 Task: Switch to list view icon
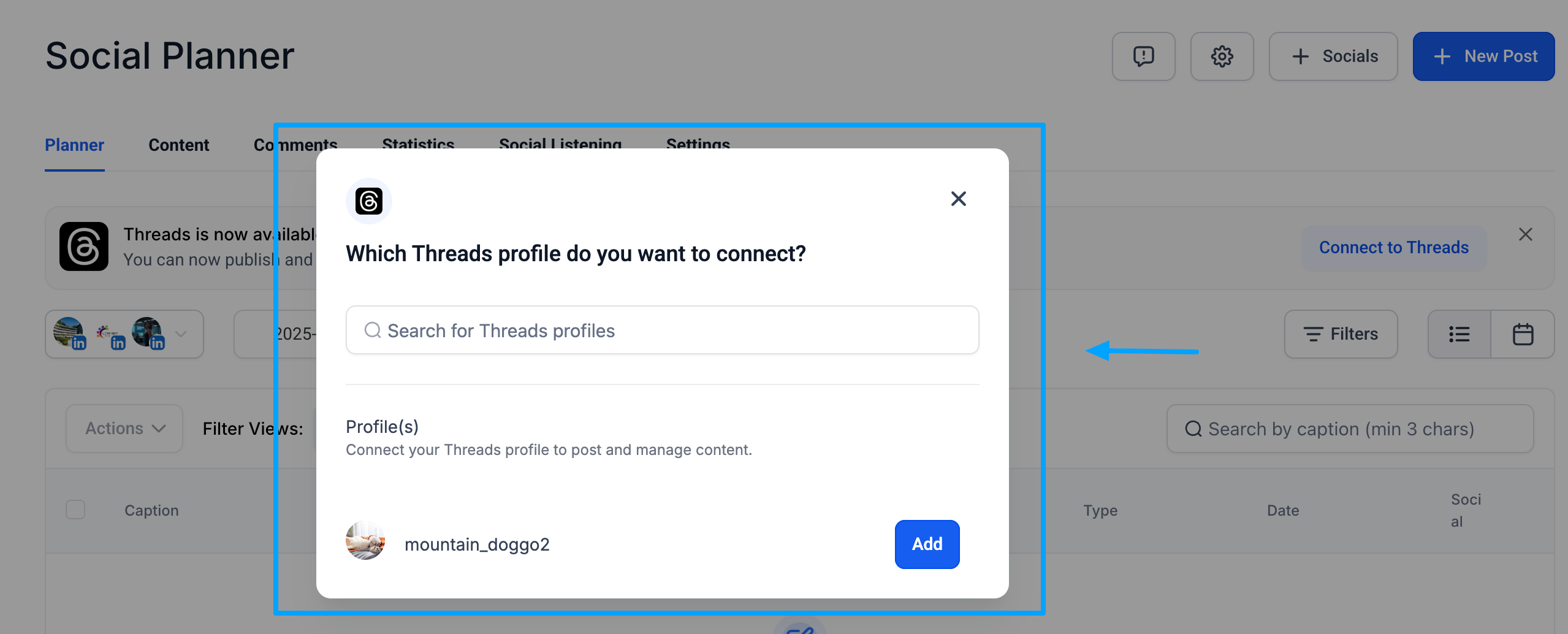pyautogui.click(x=1460, y=334)
